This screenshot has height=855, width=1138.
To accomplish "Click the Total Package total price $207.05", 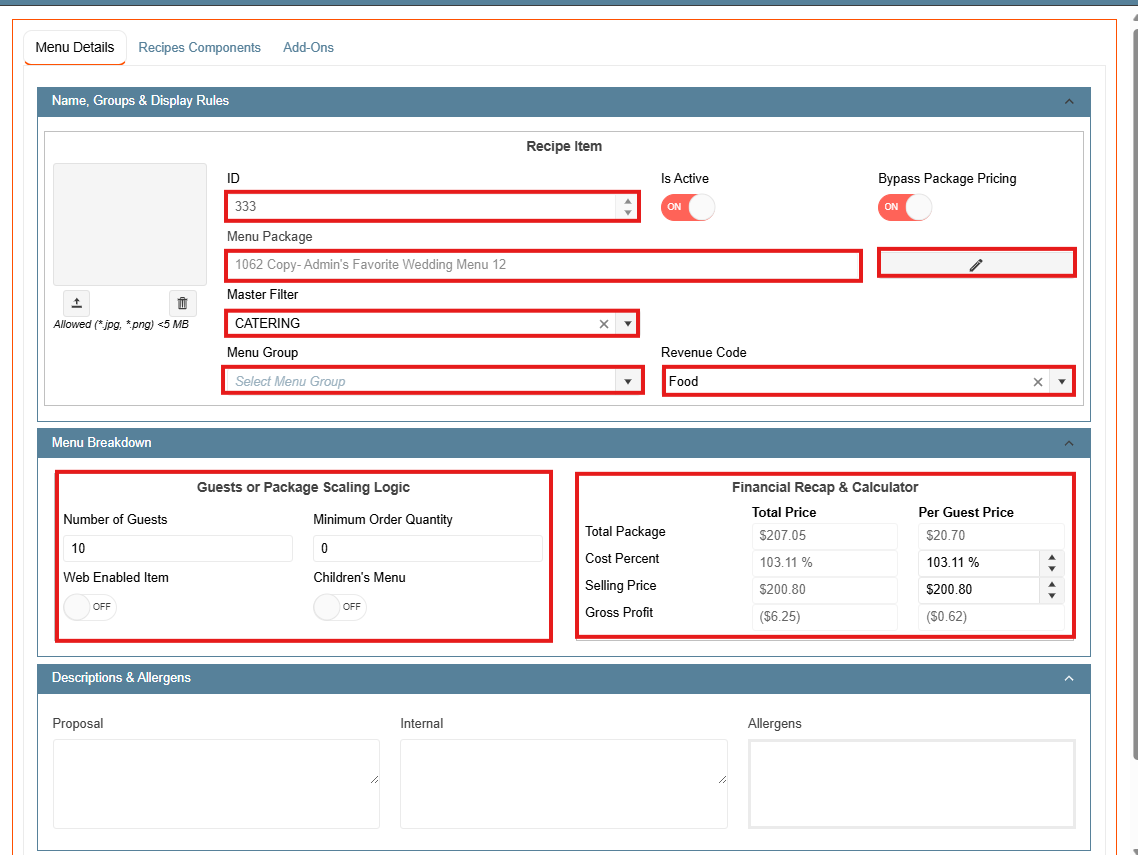I will pos(824,536).
